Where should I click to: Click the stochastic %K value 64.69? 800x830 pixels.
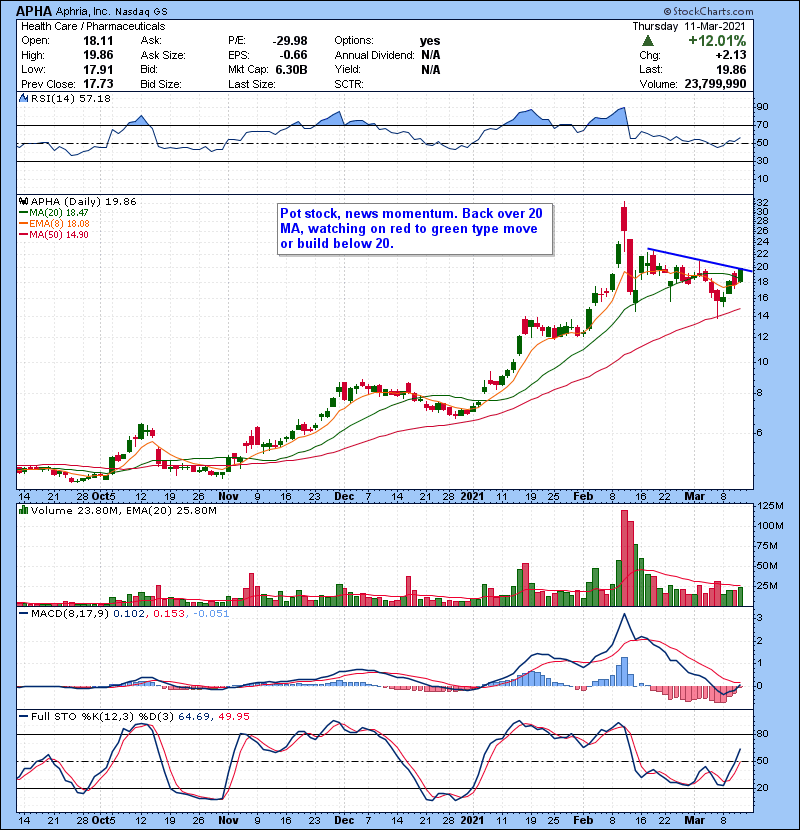click(x=193, y=716)
